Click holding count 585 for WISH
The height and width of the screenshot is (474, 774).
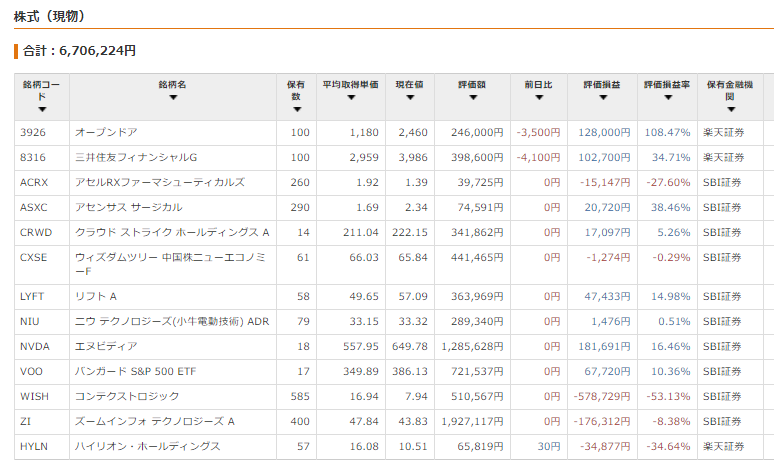[x=300, y=396]
